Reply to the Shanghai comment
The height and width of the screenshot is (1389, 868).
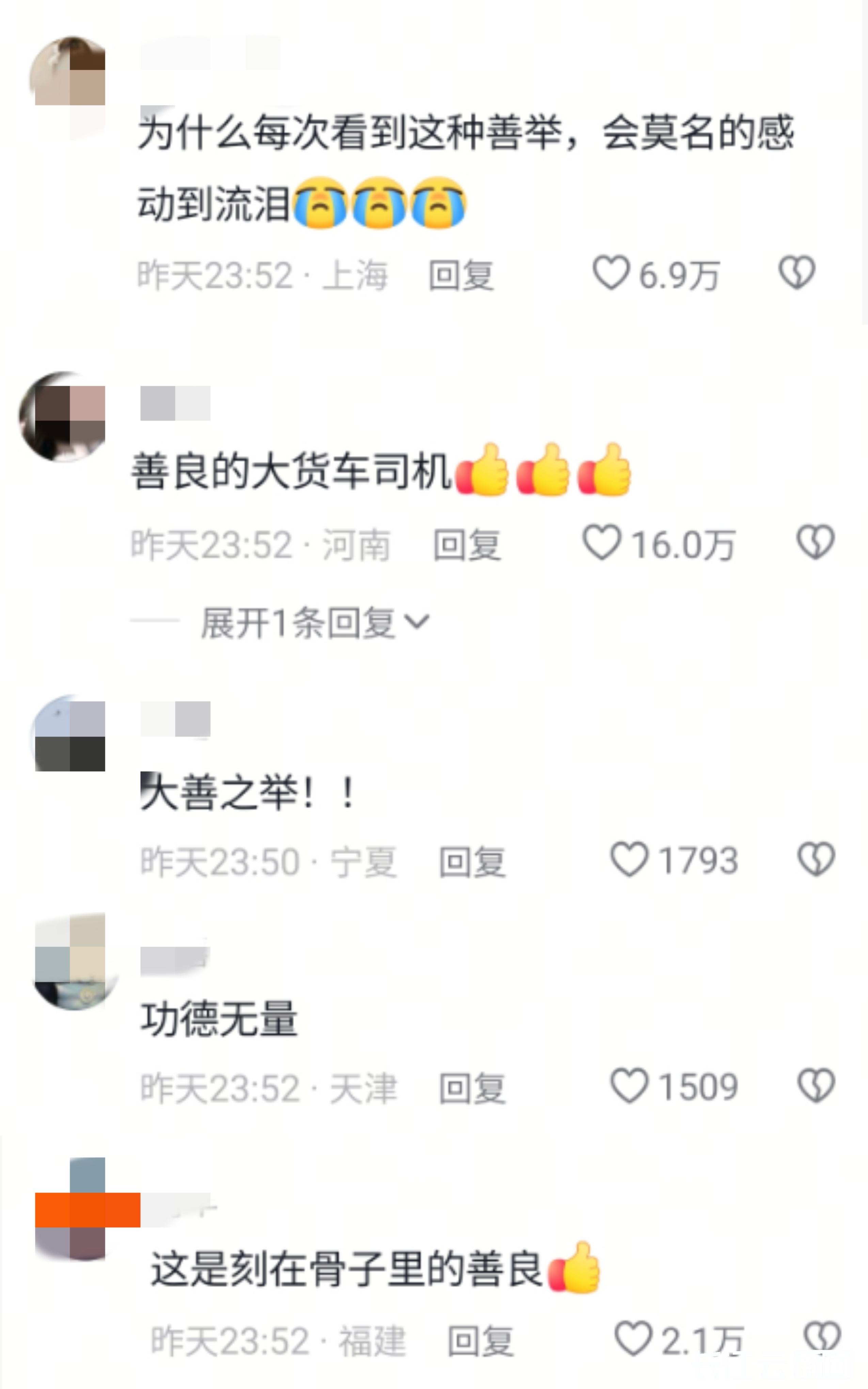coord(461,275)
